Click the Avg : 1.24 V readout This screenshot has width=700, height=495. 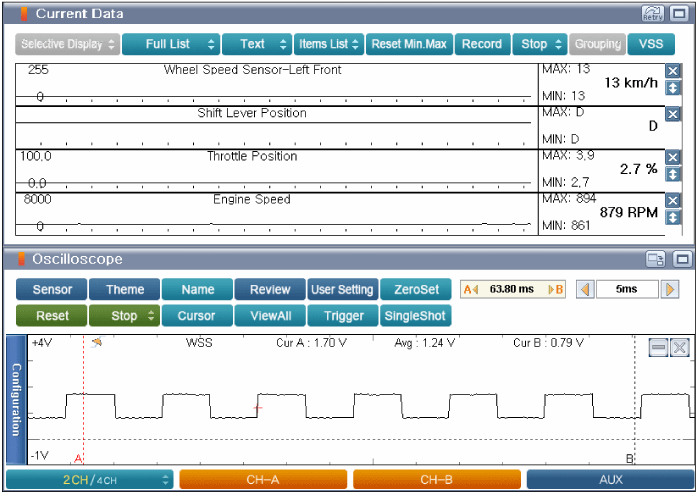pos(425,343)
